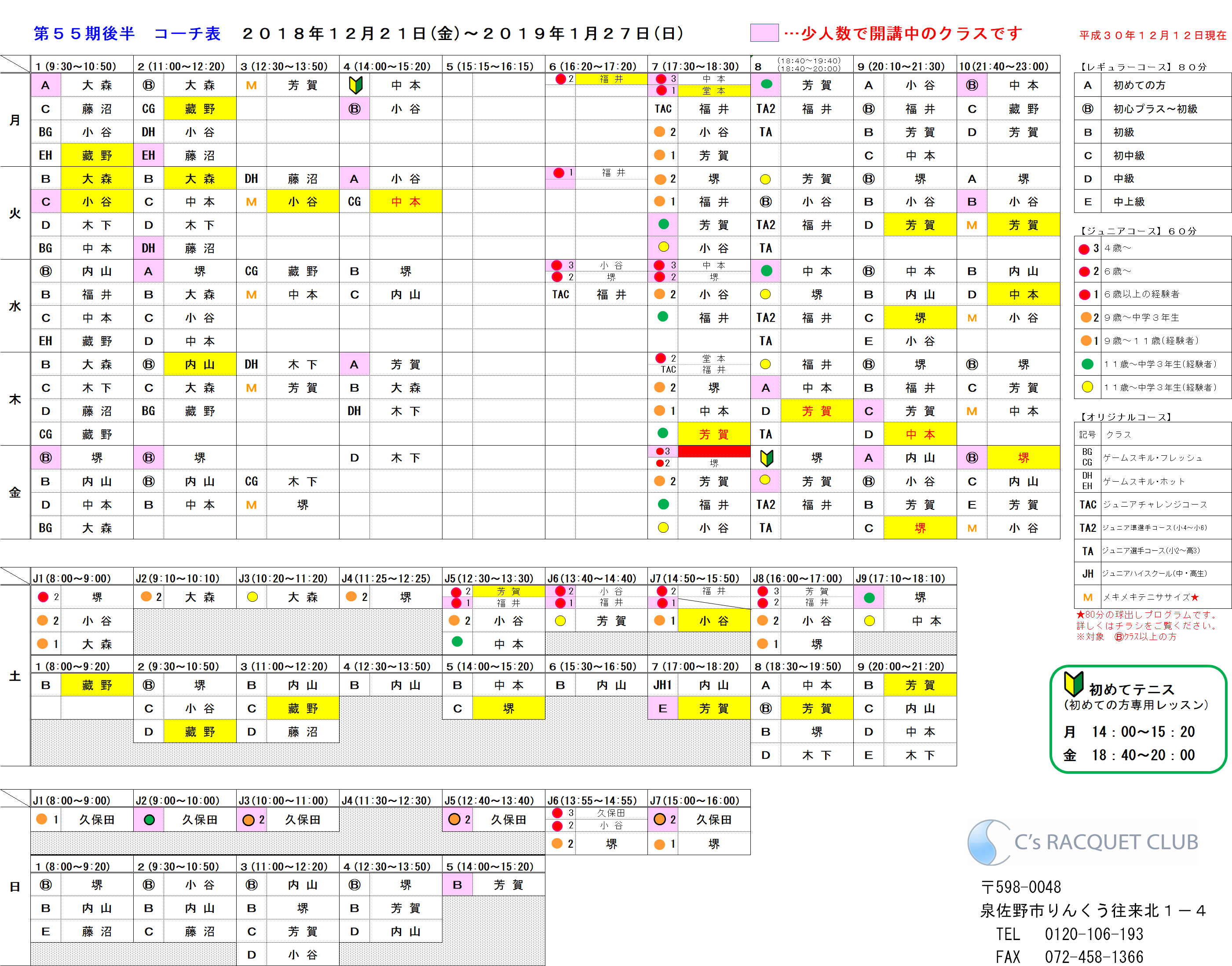The width and height of the screenshot is (1232, 966).
Task: Click the legend entry ゲームスキル・フレッシュ
Action: click(x=1153, y=457)
